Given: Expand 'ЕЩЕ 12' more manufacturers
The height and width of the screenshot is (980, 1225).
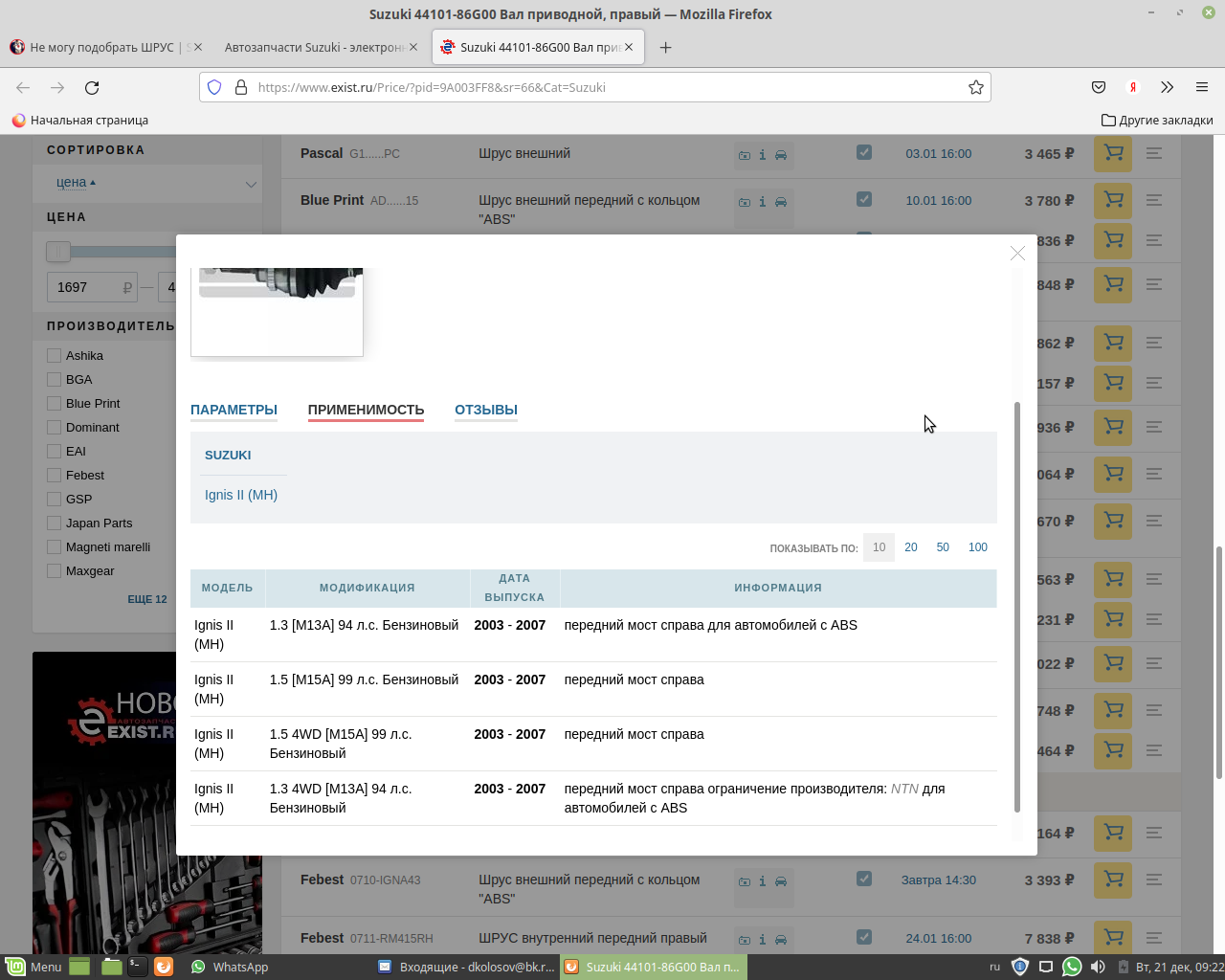Looking at the screenshot, I should click(x=147, y=599).
